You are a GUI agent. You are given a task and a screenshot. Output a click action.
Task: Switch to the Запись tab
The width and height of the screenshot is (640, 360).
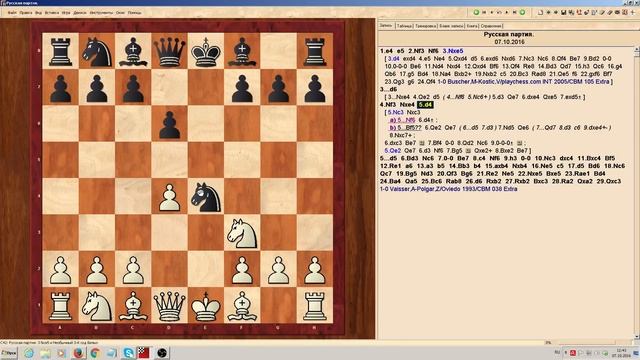point(386,26)
